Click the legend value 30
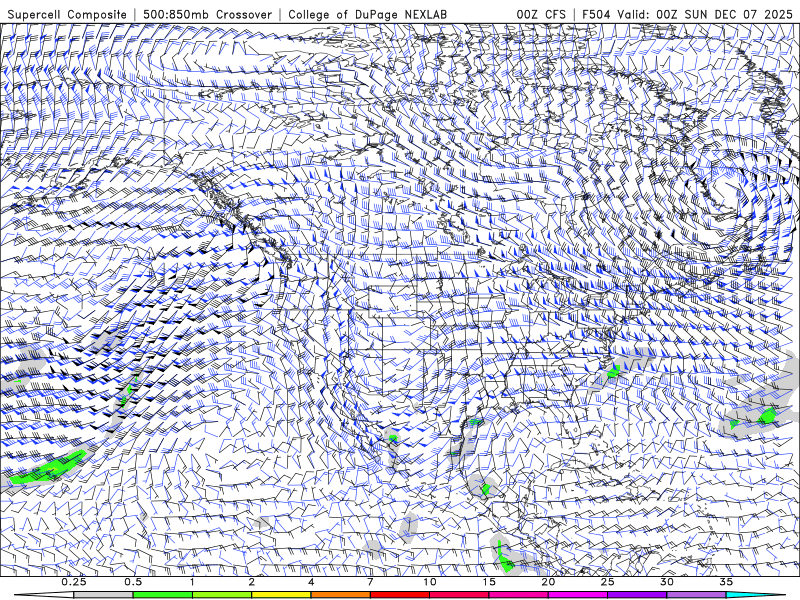 click(x=667, y=582)
